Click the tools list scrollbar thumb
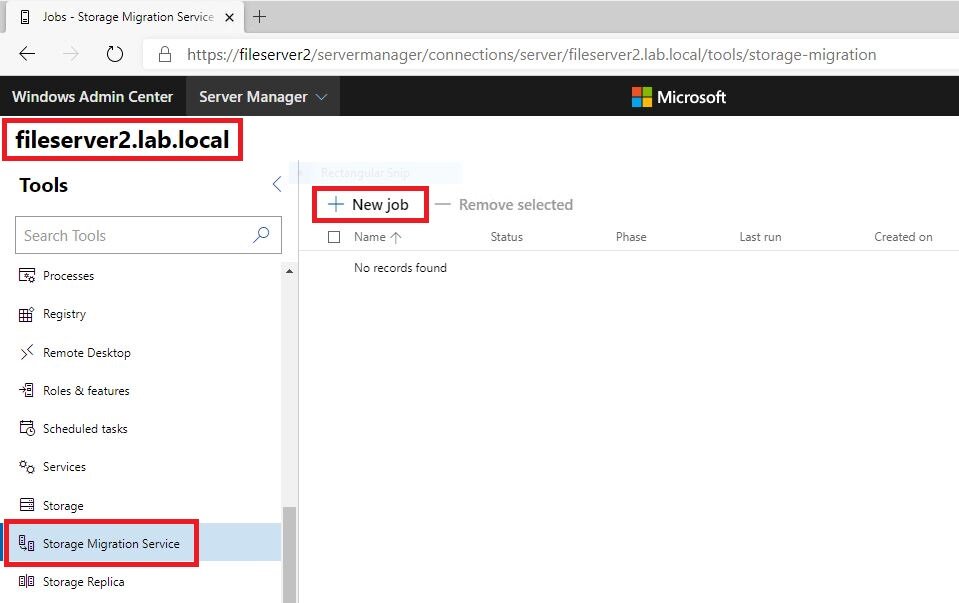This screenshot has height=603, width=959. pyautogui.click(x=289, y=553)
